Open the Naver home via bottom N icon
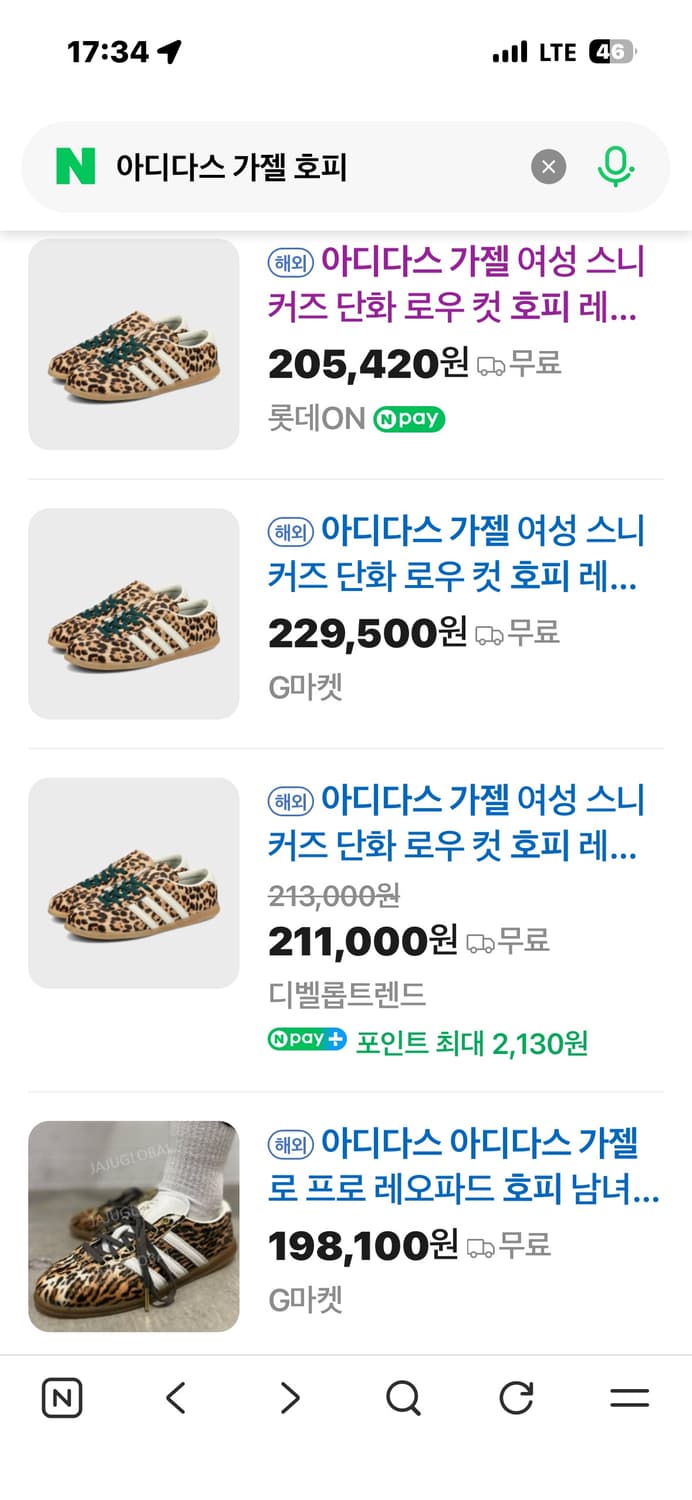Viewport: 692px width, 1500px height. (x=61, y=1398)
